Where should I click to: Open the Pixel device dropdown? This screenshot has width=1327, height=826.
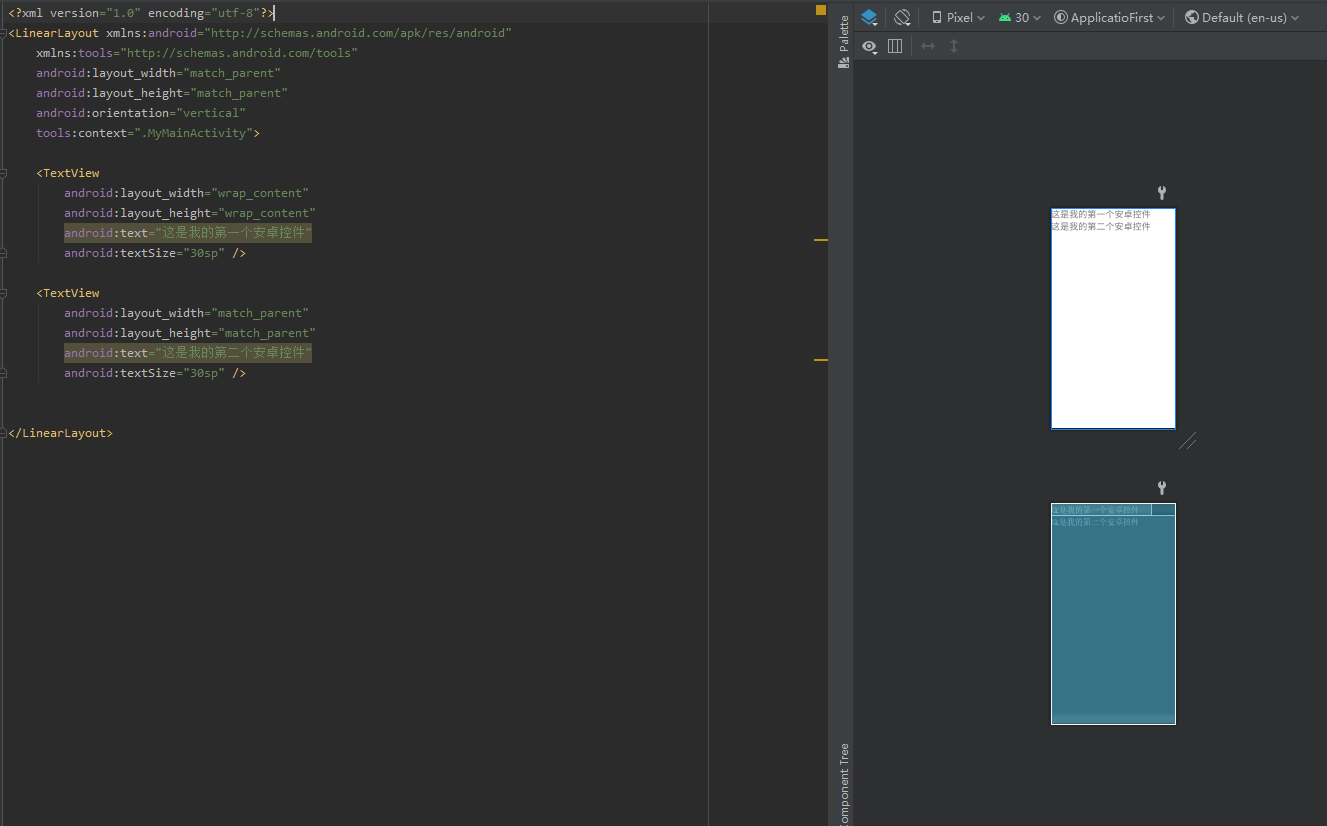(958, 17)
